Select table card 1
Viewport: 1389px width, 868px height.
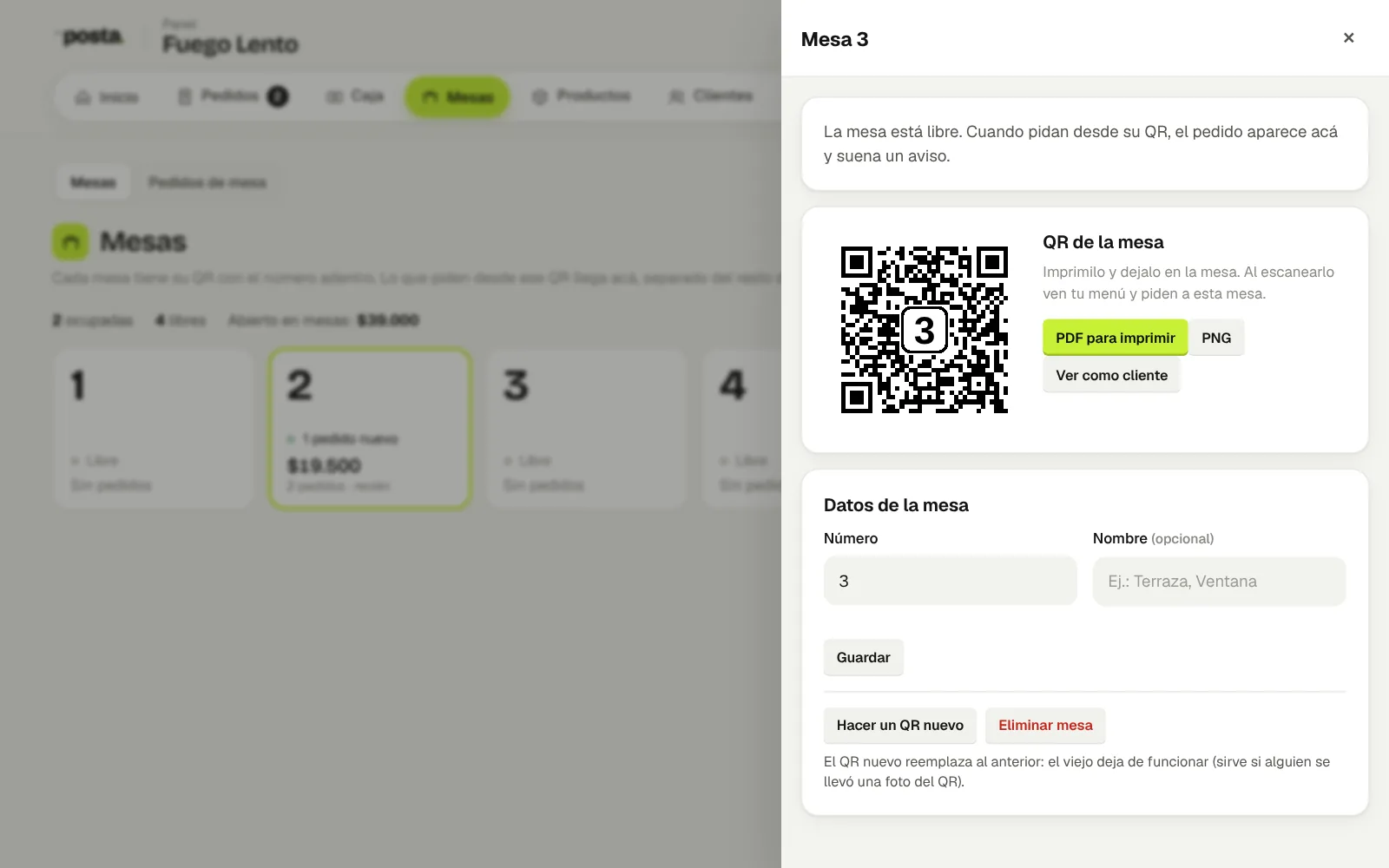(x=154, y=429)
